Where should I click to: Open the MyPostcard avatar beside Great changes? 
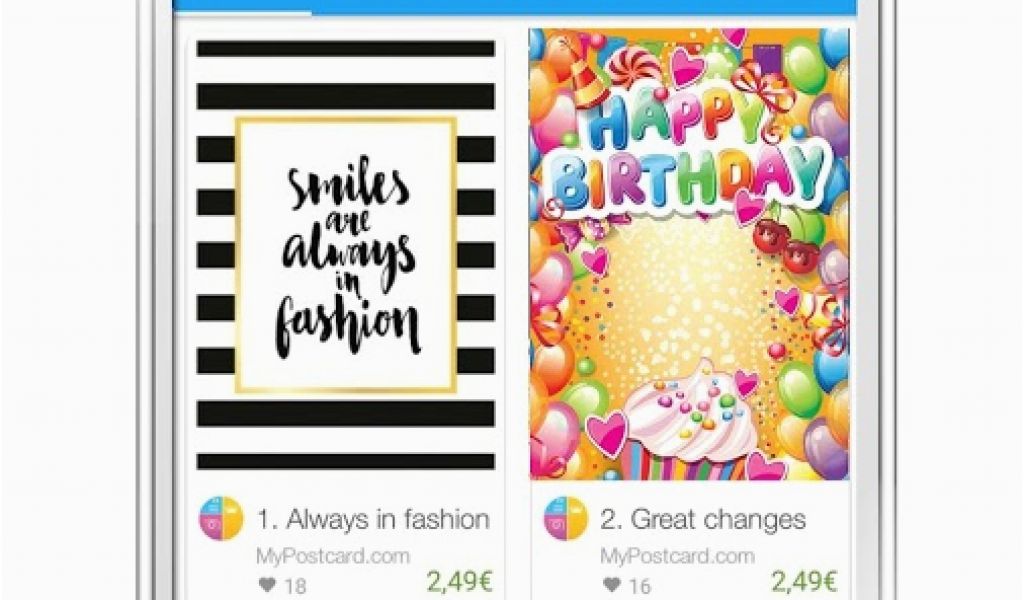click(x=566, y=518)
